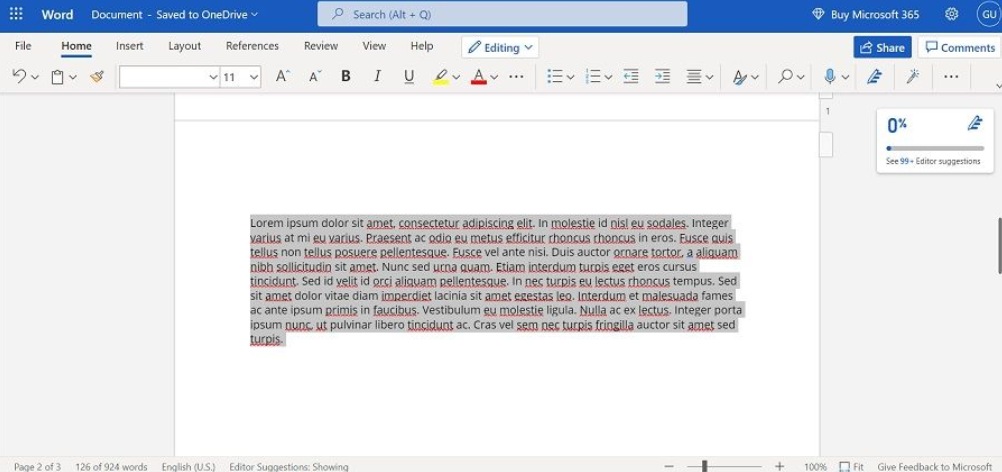Image resolution: width=1002 pixels, height=472 pixels.
Task: Switch to the View tab
Action: [x=374, y=46]
